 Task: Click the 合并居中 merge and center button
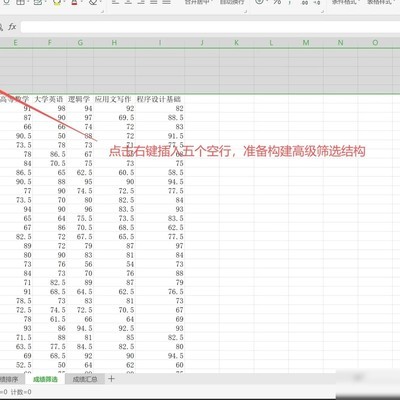[x=199, y=2]
